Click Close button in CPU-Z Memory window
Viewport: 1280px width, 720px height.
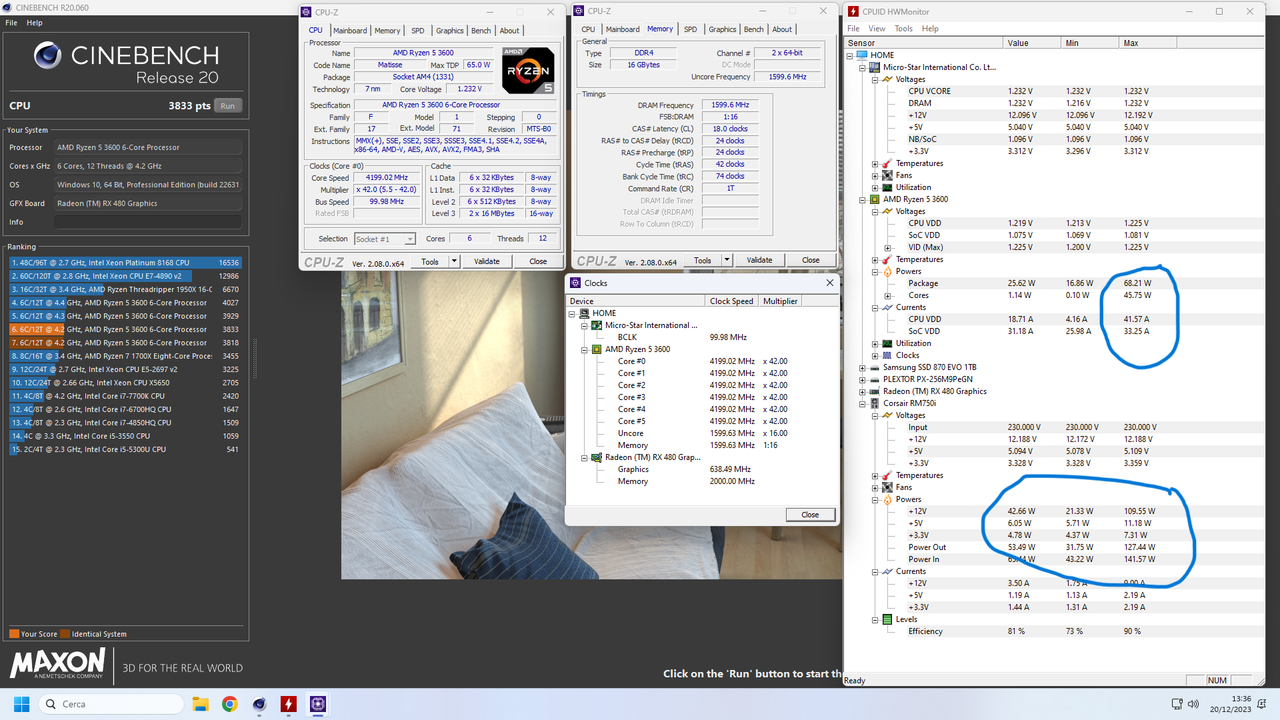tap(811, 260)
